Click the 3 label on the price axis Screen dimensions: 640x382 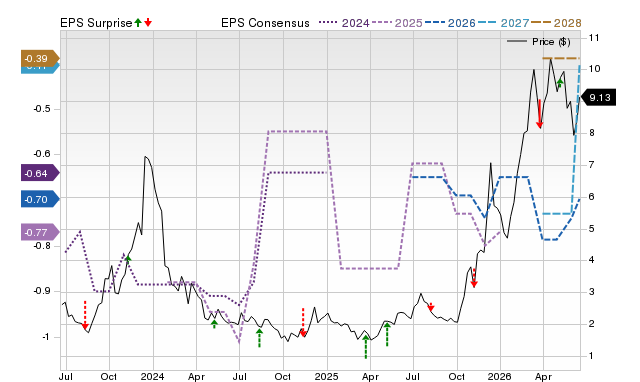(x=591, y=292)
